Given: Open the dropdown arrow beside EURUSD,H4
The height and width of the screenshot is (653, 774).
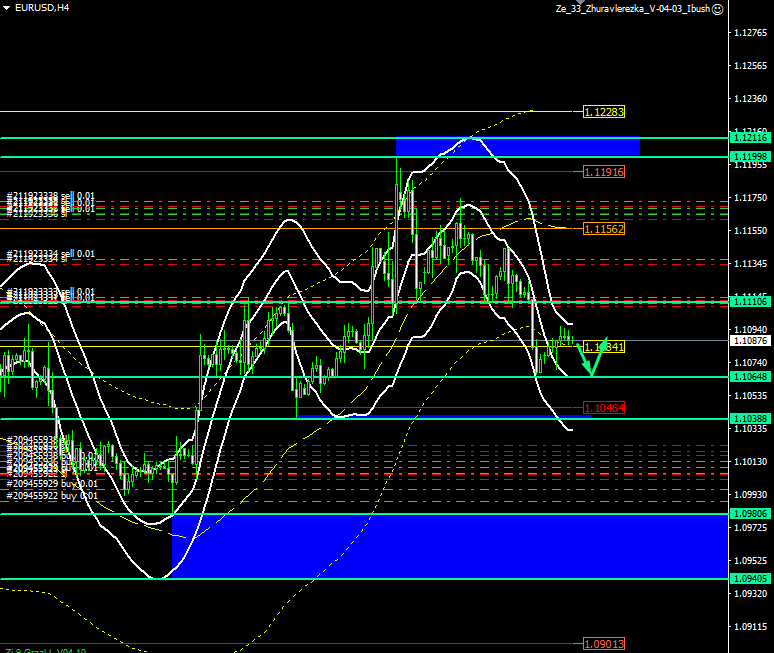Looking at the screenshot, I should (x=6, y=7).
